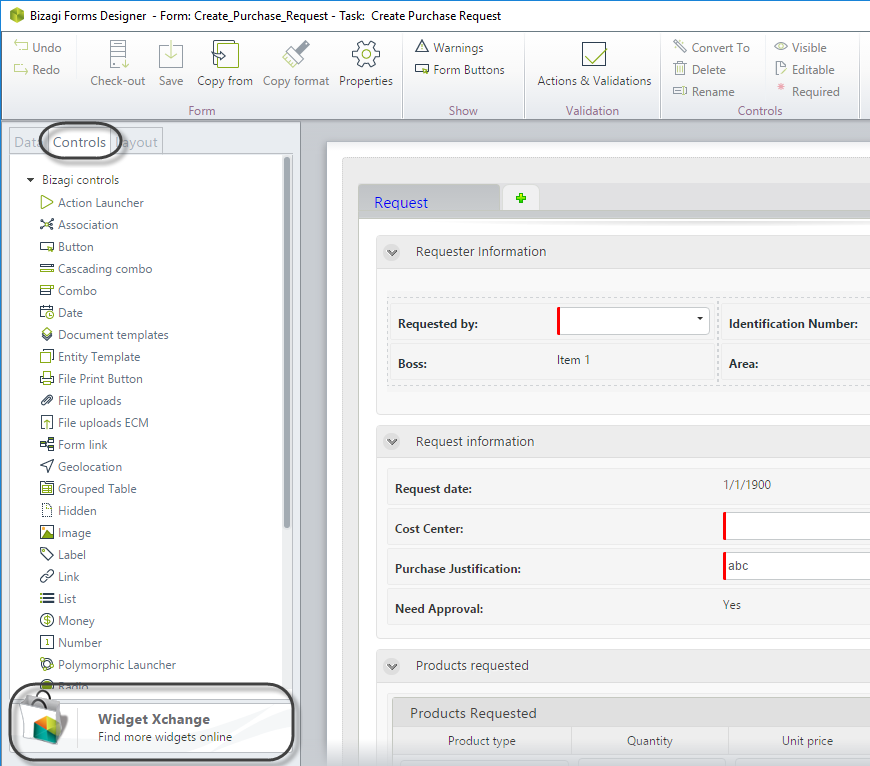Select the Boss field value Item 1
The image size is (870, 766).
point(573,360)
